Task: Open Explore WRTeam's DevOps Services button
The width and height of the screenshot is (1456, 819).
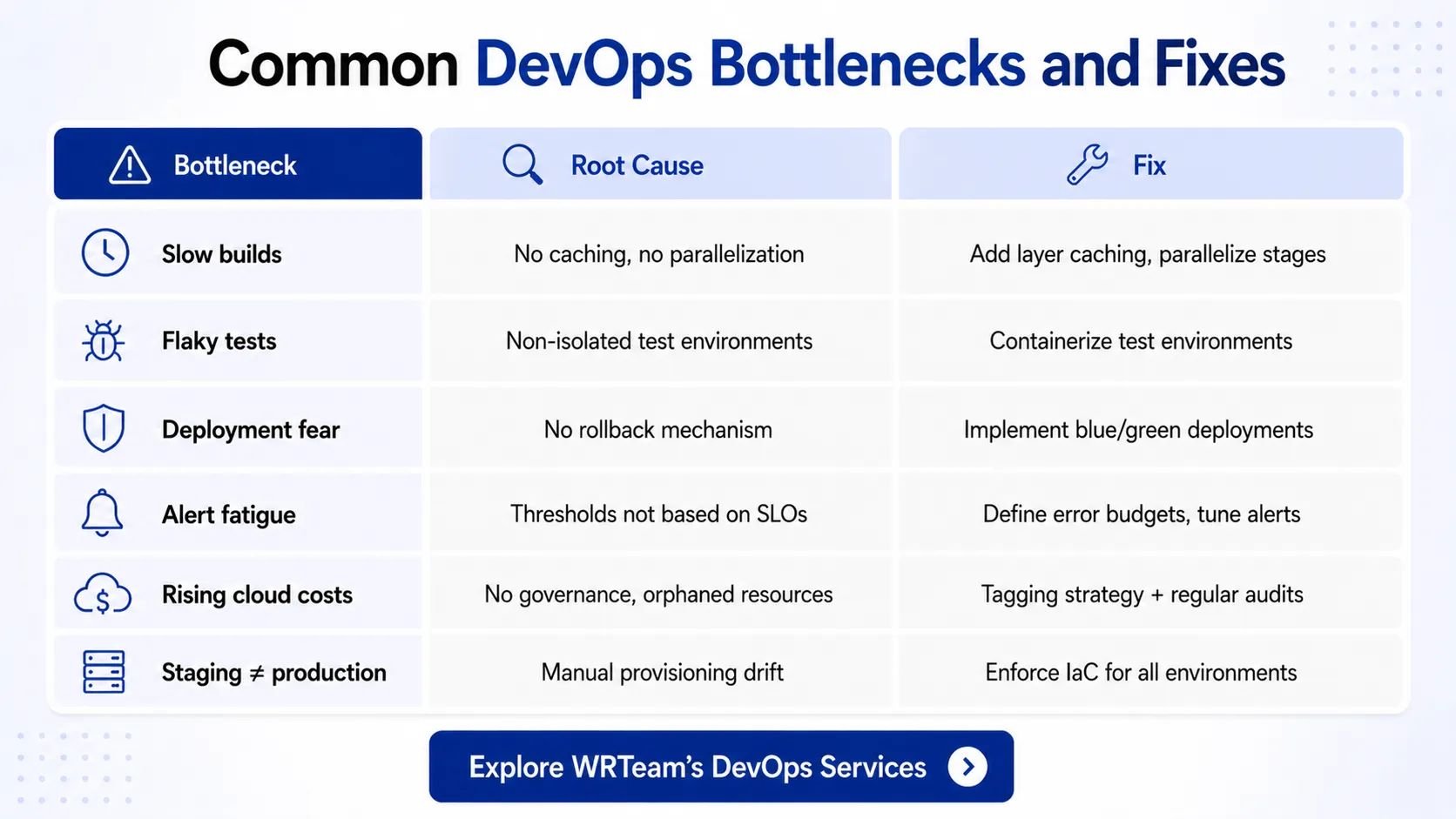Action: coord(721,767)
